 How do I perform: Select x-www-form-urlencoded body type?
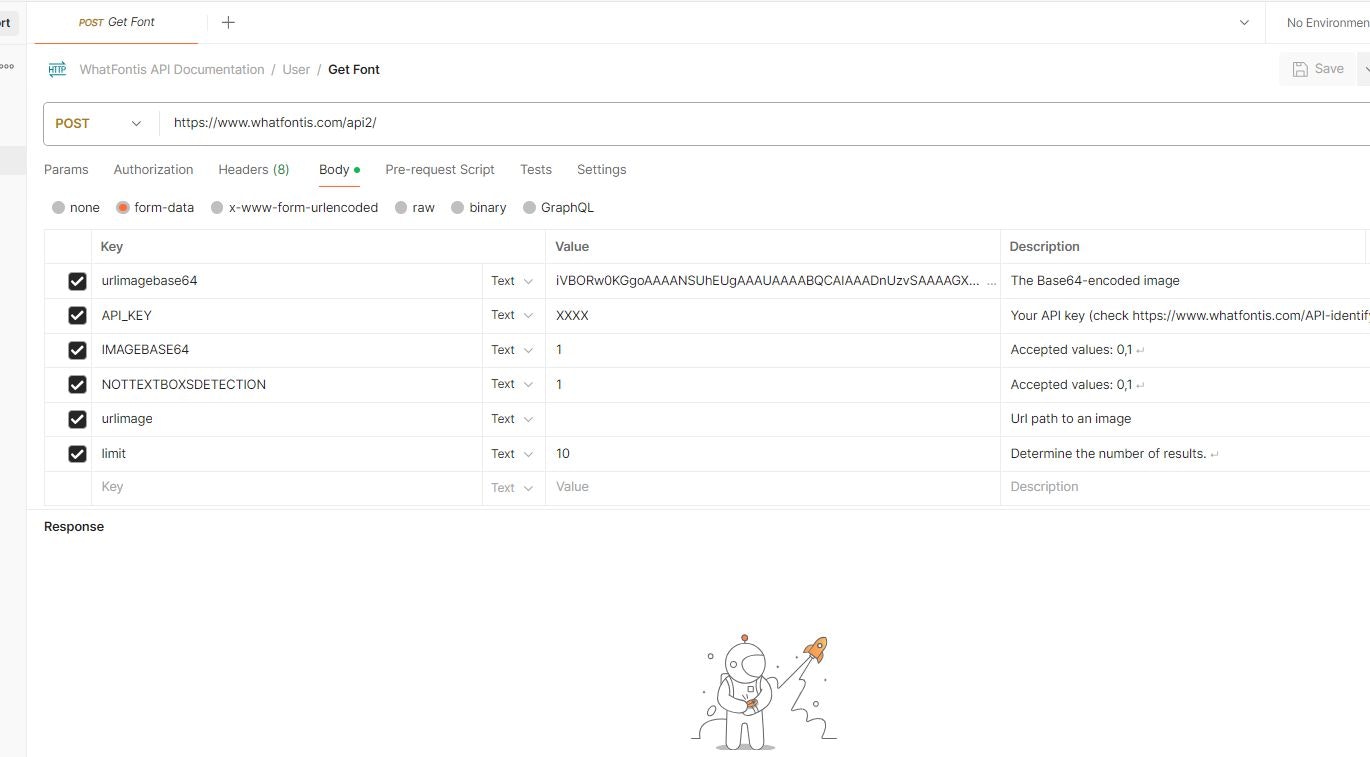tap(294, 208)
